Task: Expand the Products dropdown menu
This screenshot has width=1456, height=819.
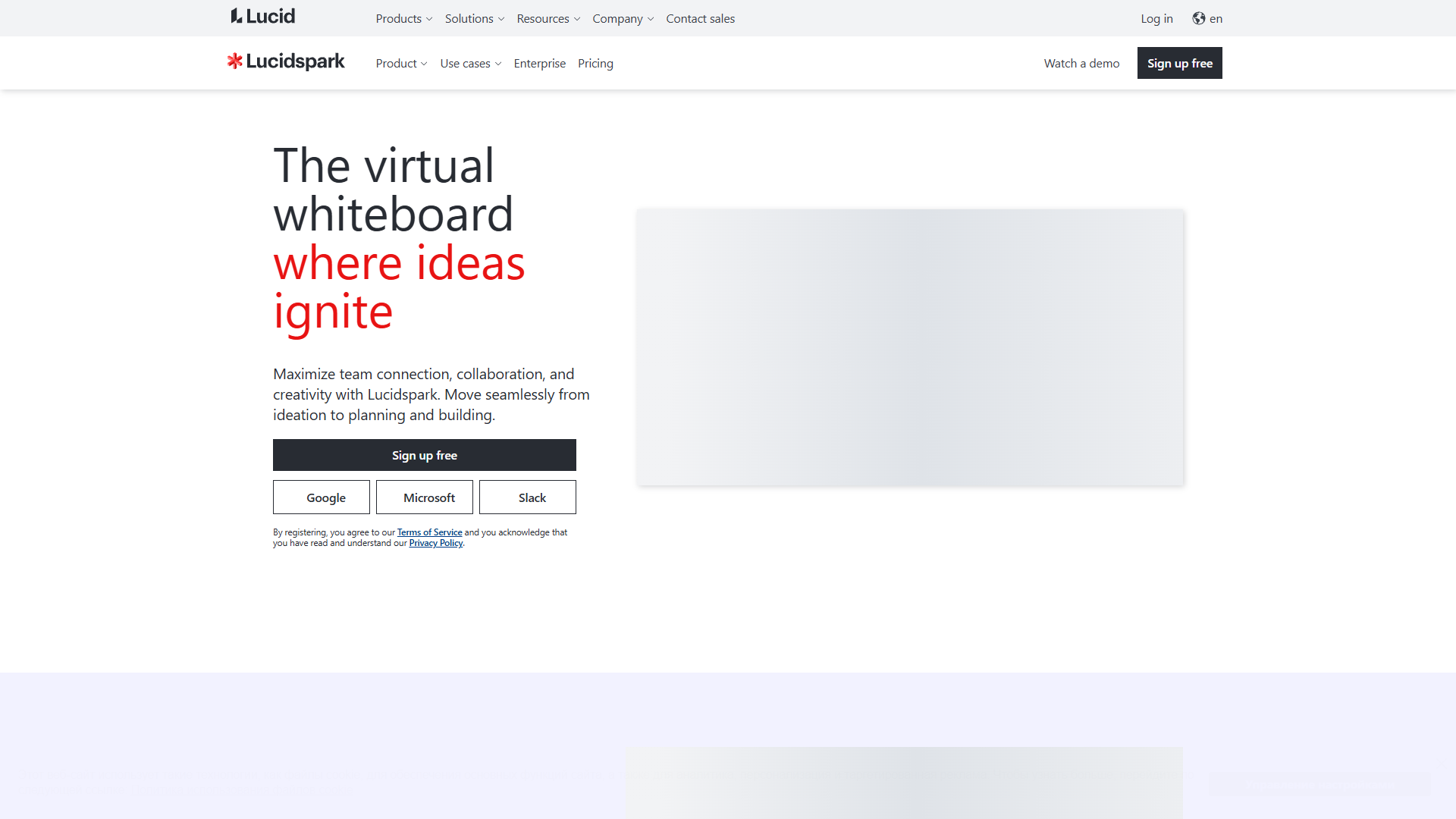Action: pyautogui.click(x=404, y=18)
